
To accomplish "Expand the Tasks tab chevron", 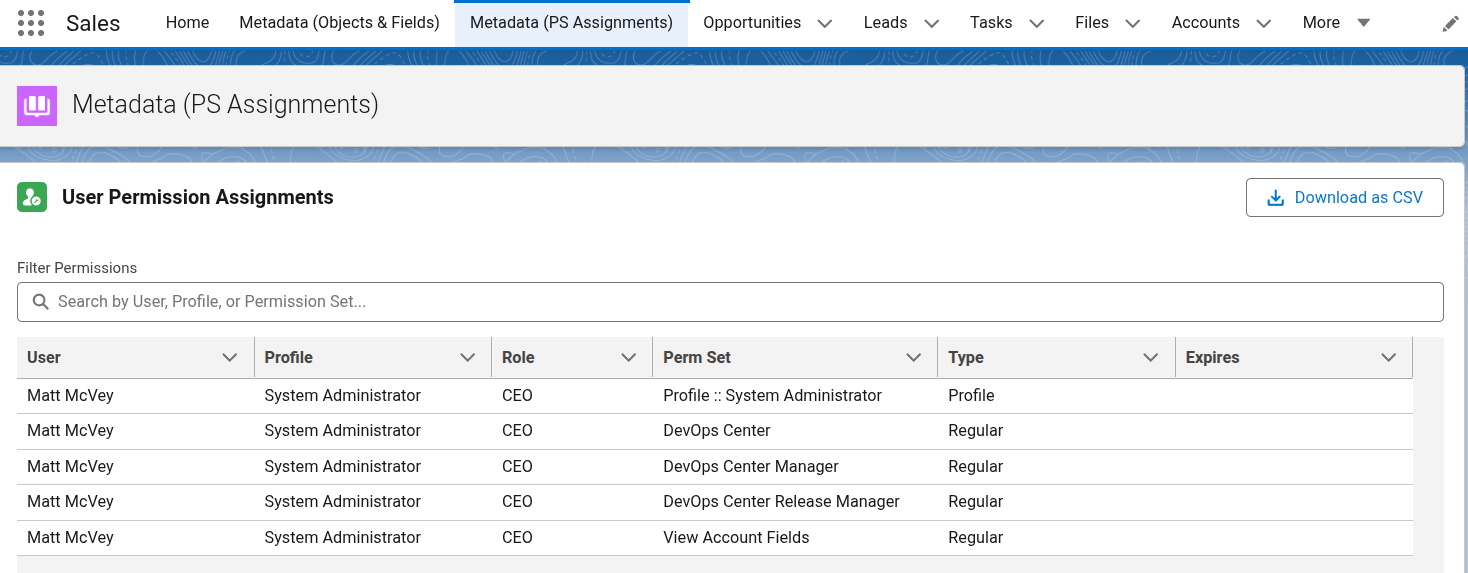I will (1036, 23).
